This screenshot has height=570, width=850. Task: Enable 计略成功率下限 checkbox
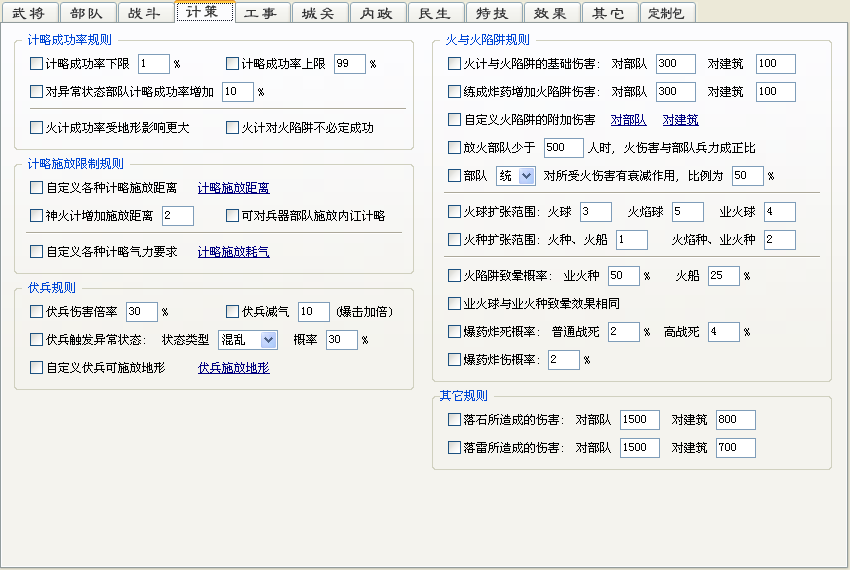36,64
